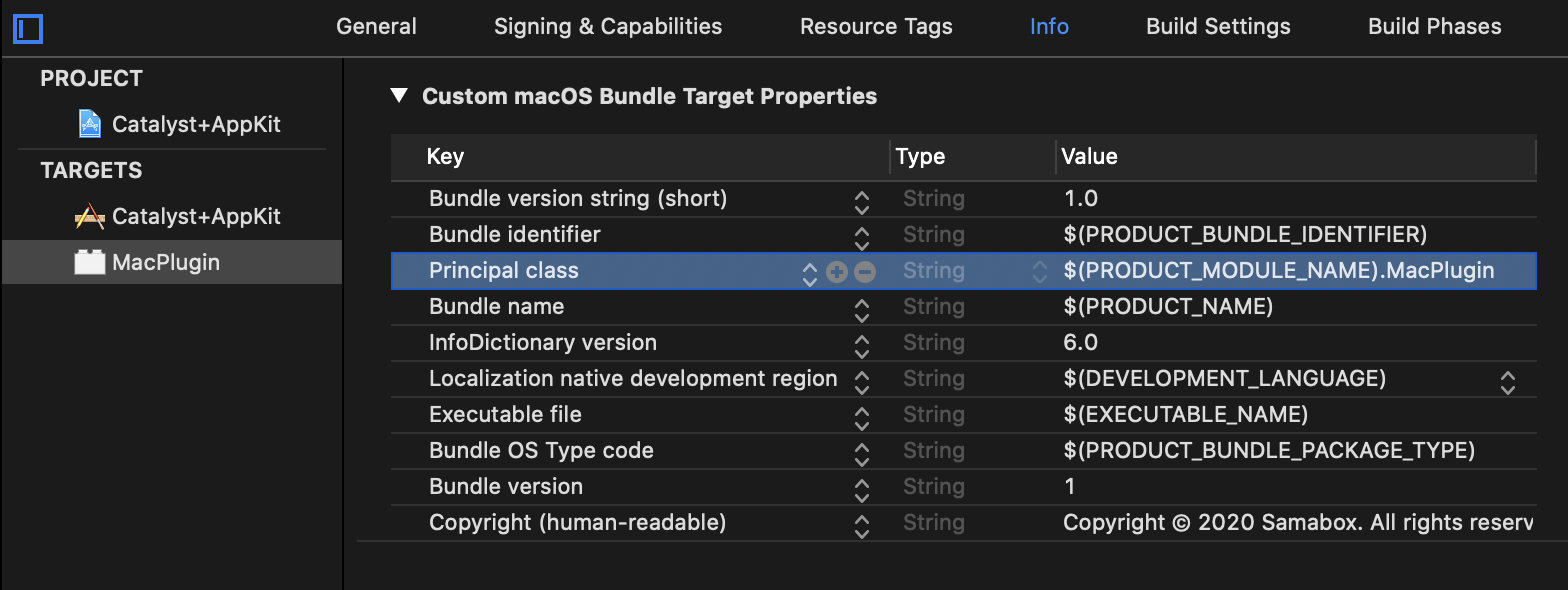Toggle the navigator sidebar panel icon

[28, 28]
